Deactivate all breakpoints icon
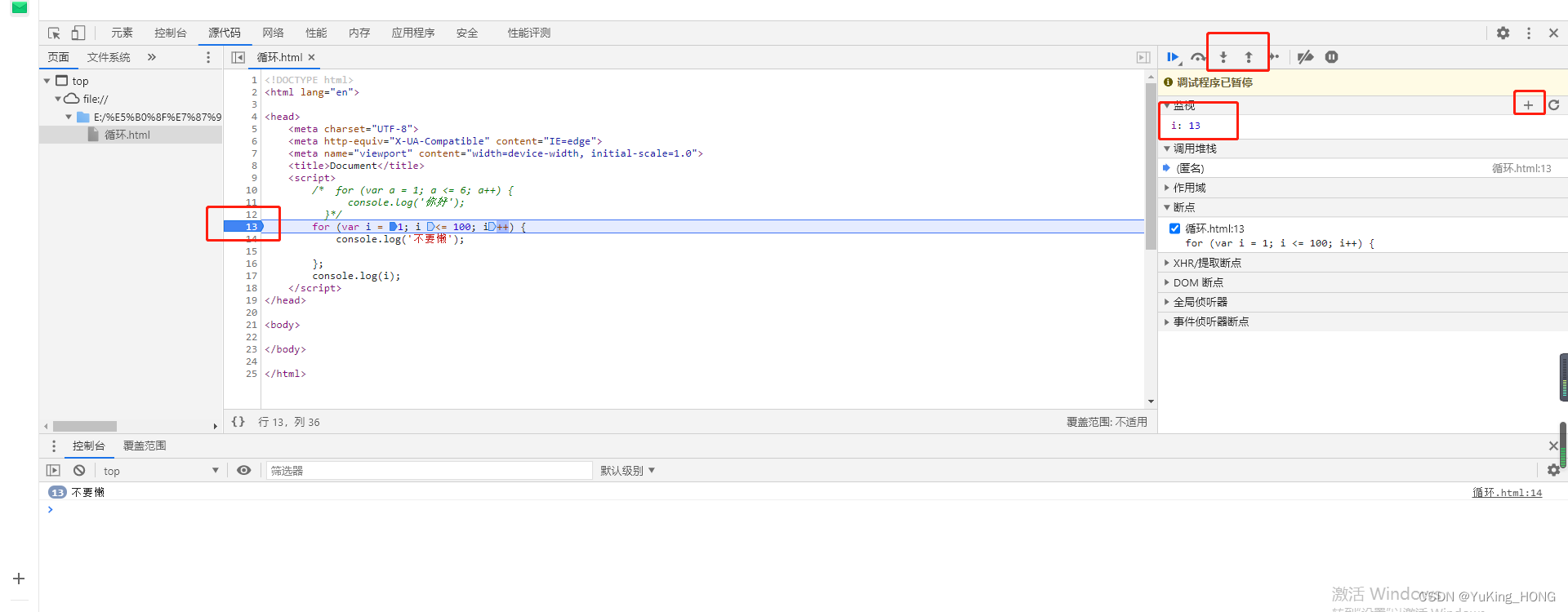 point(1306,57)
